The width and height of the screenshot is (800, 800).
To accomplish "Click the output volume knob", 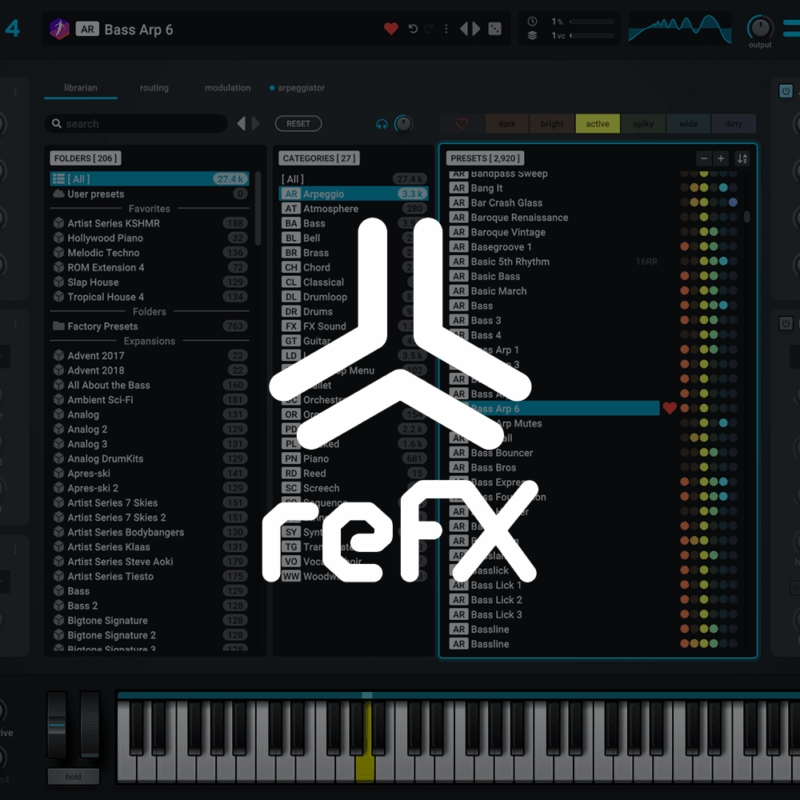I will point(760,28).
